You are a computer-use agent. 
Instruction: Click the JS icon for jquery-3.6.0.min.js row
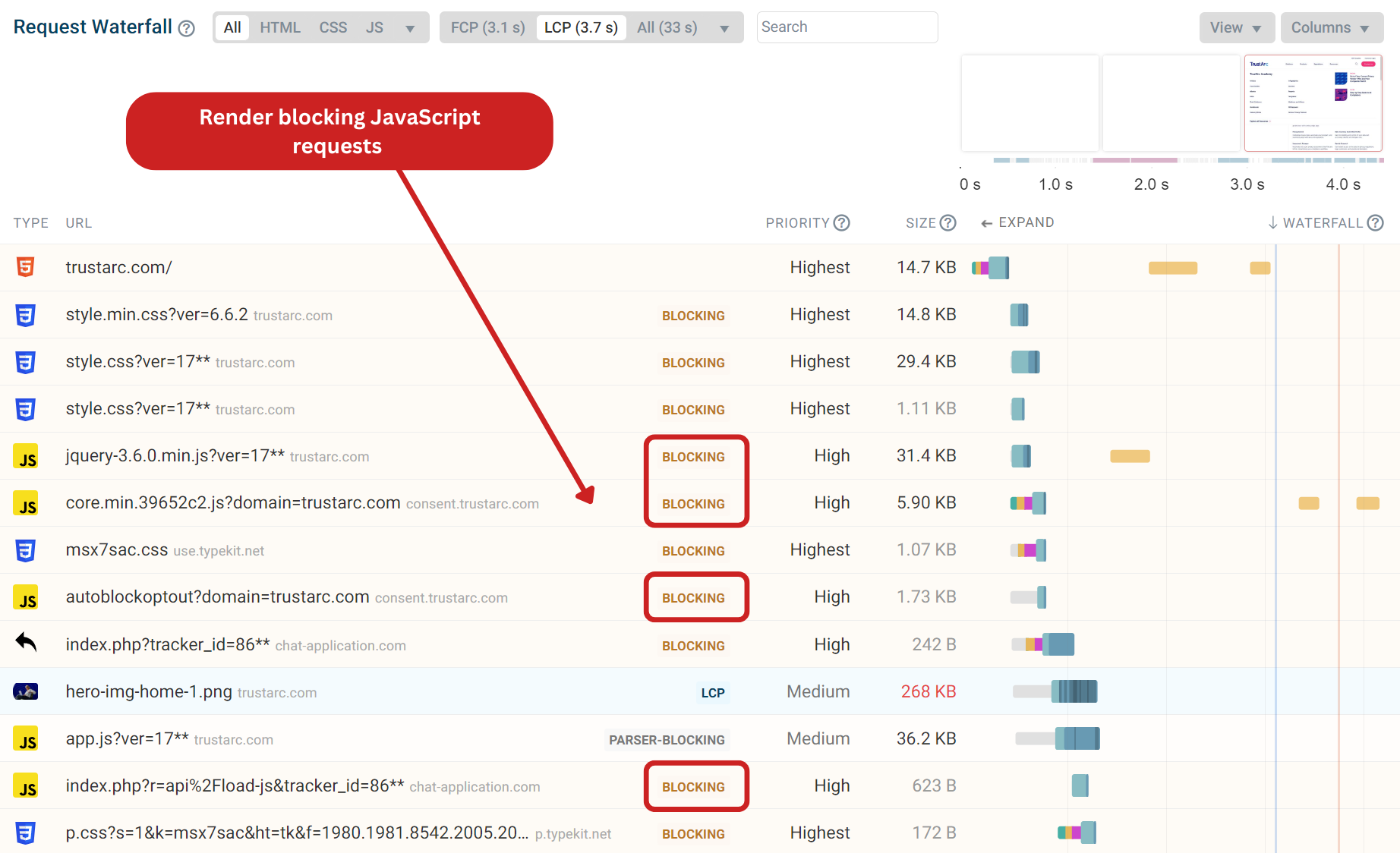(x=26, y=456)
